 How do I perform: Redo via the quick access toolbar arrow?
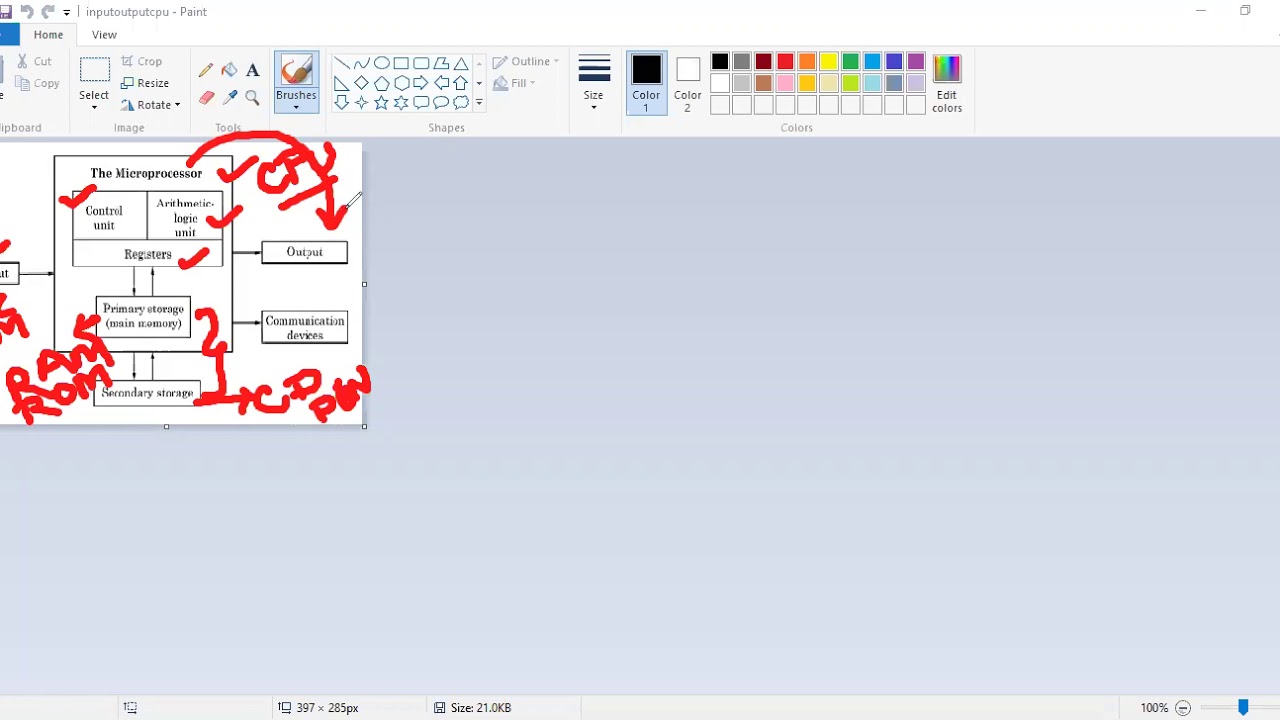(x=48, y=12)
